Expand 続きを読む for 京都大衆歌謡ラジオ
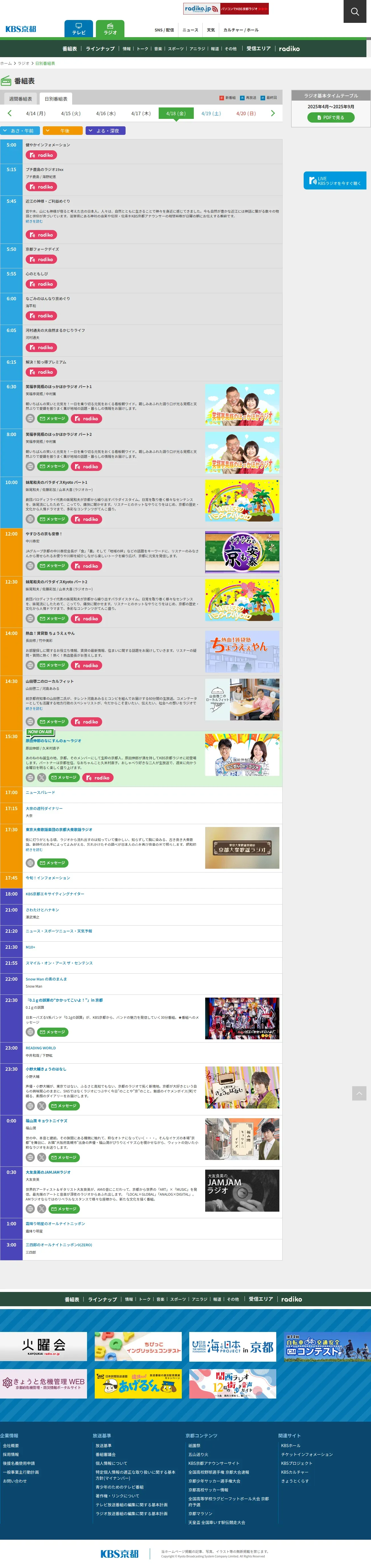 coord(34,850)
